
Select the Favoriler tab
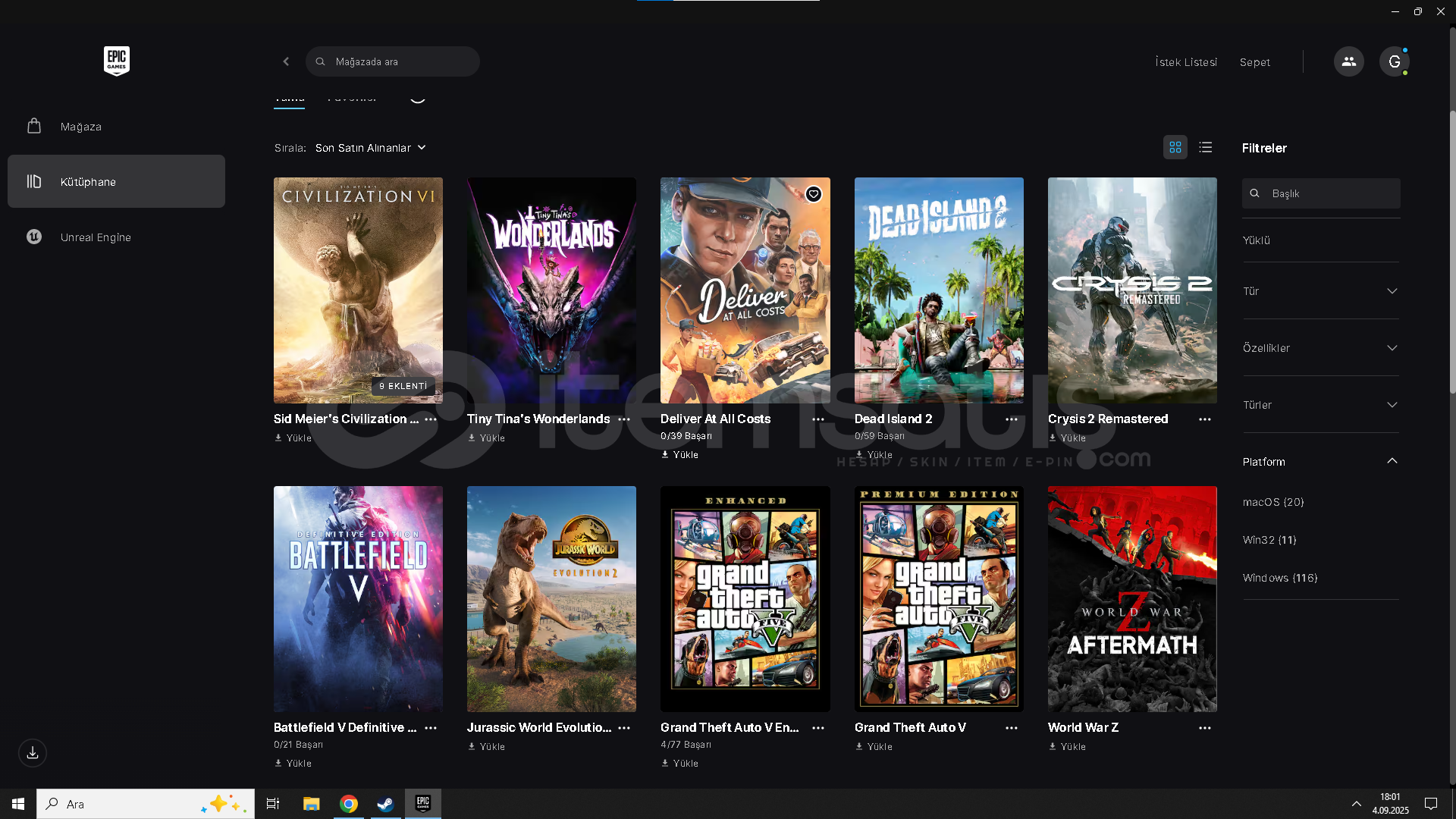[x=352, y=99]
